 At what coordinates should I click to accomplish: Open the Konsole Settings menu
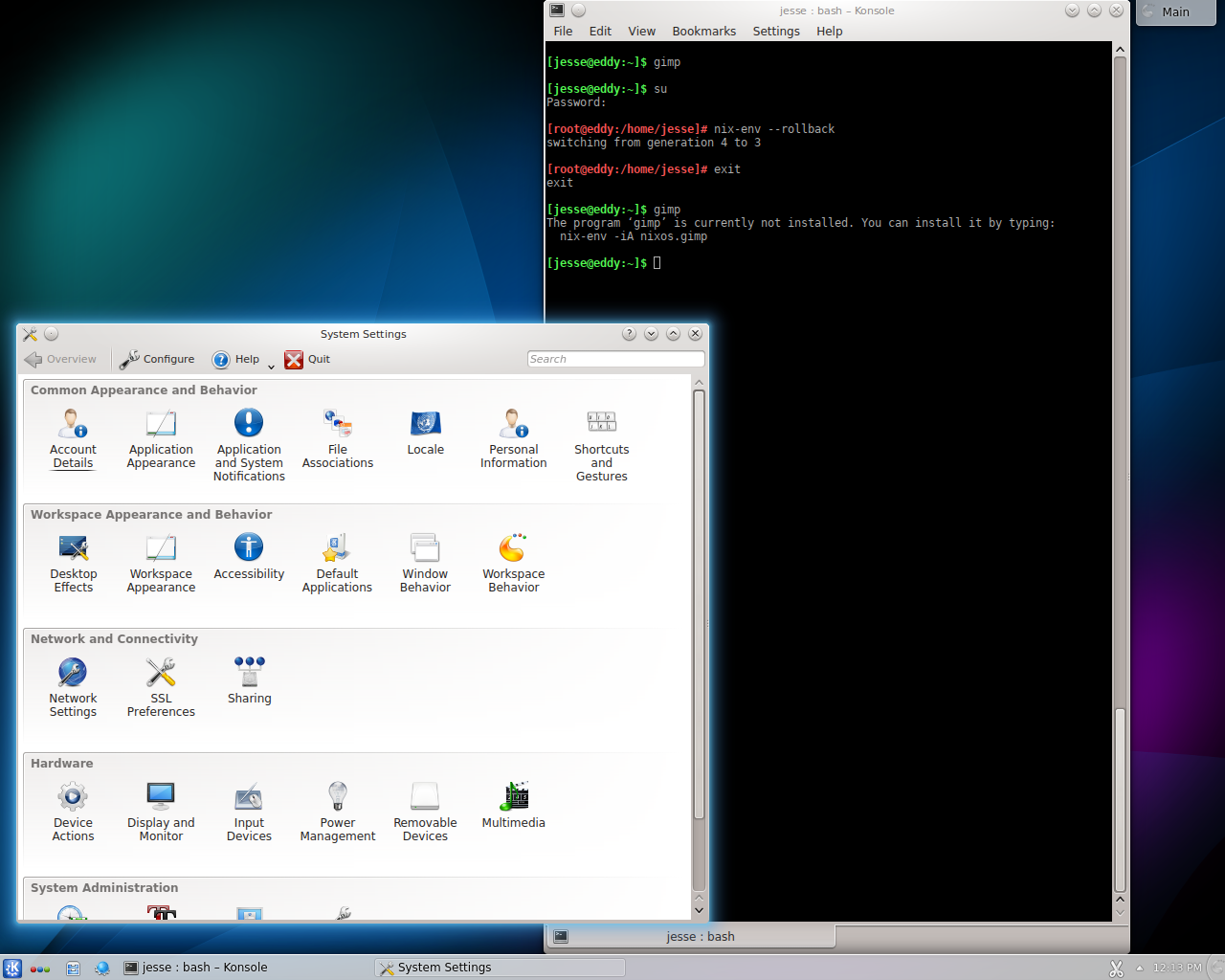coord(776,32)
